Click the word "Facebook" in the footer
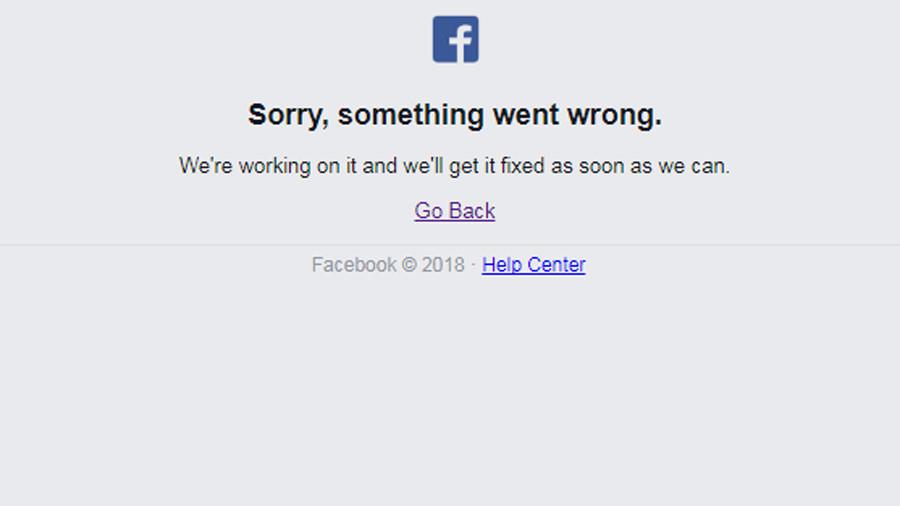Viewport: 900px width, 506px height. (x=354, y=265)
